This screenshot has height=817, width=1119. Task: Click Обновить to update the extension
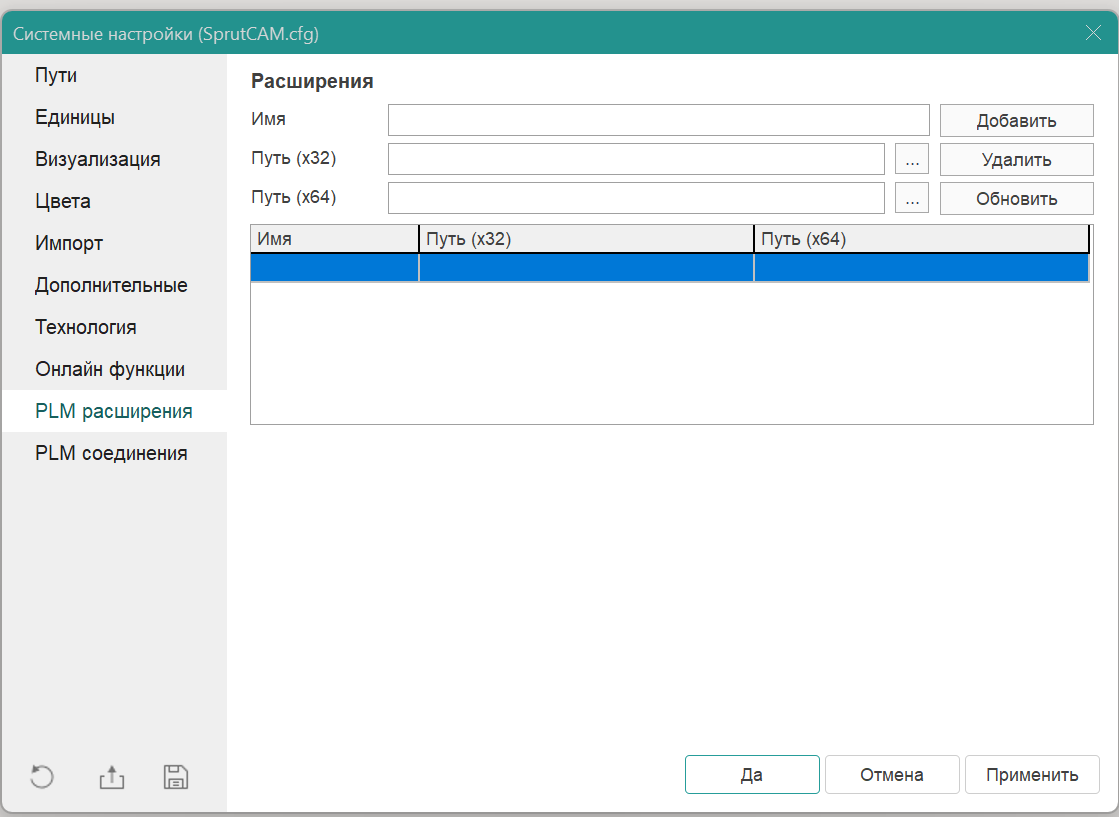click(1016, 198)
